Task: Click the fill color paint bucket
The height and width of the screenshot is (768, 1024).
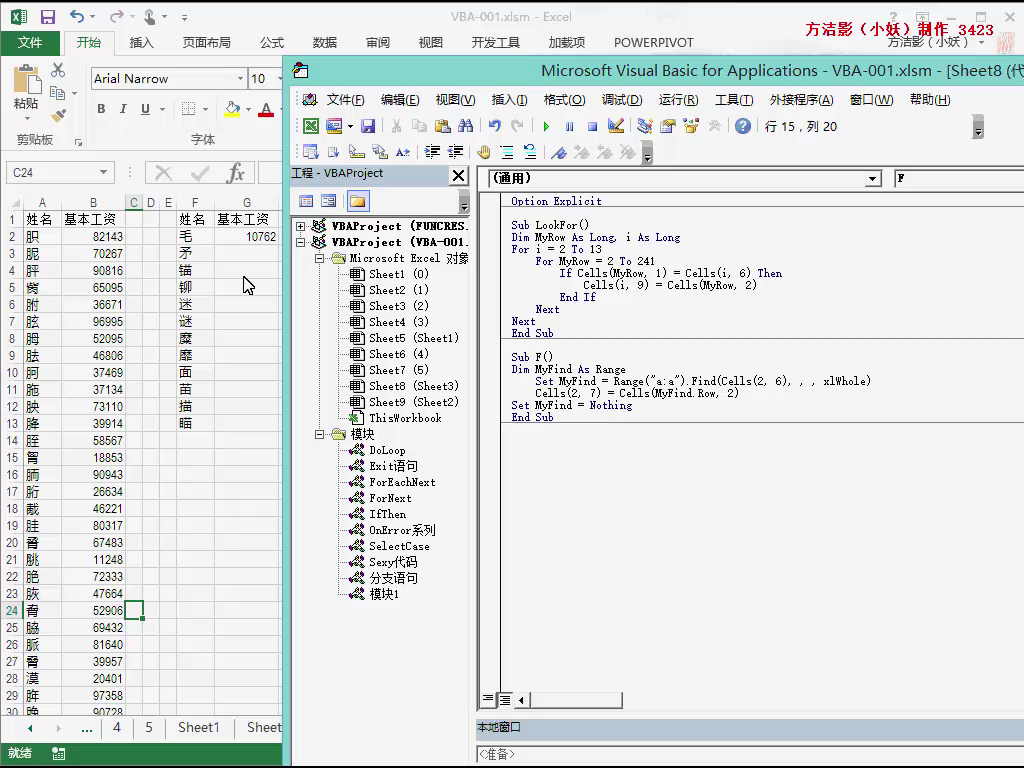Action: (x=232, y=109)
